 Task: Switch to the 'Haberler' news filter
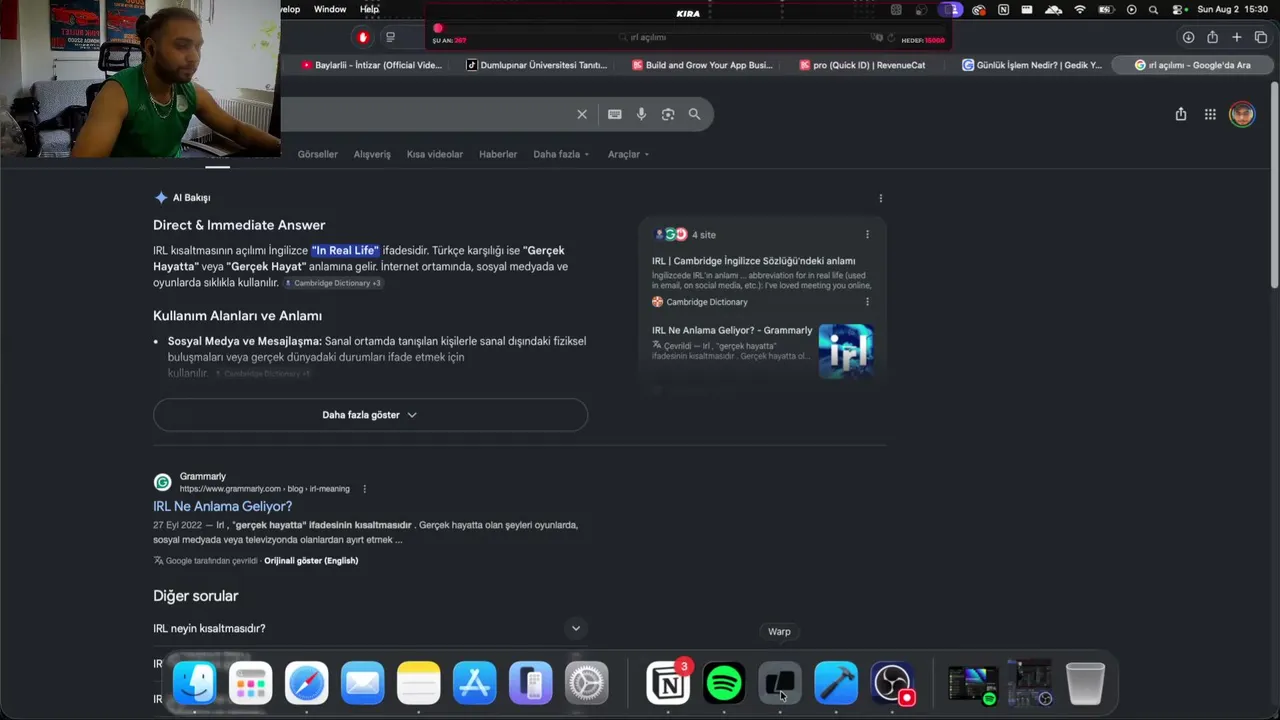point(498,154)
